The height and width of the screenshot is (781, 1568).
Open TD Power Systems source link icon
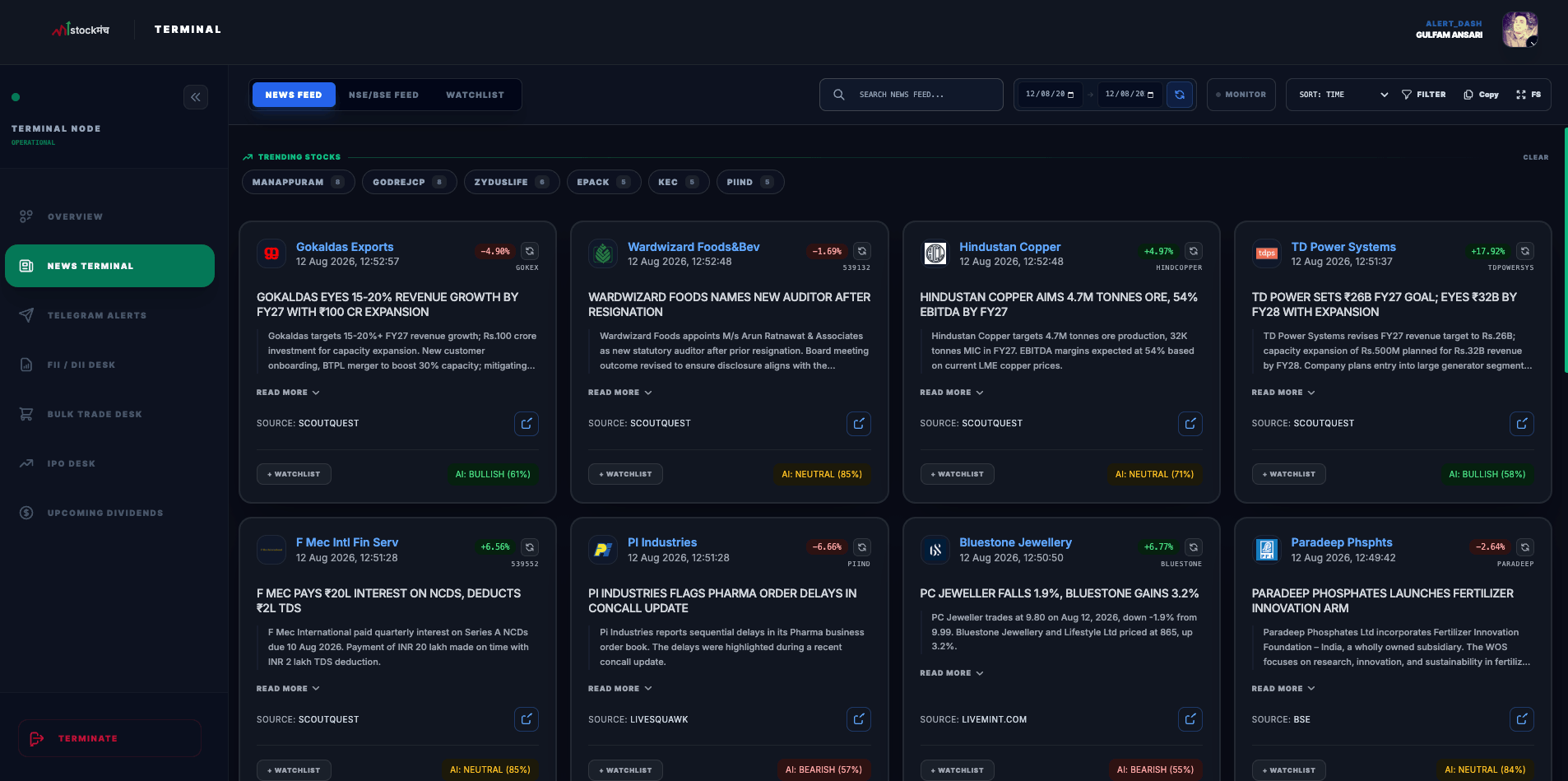coord(1522,423)
